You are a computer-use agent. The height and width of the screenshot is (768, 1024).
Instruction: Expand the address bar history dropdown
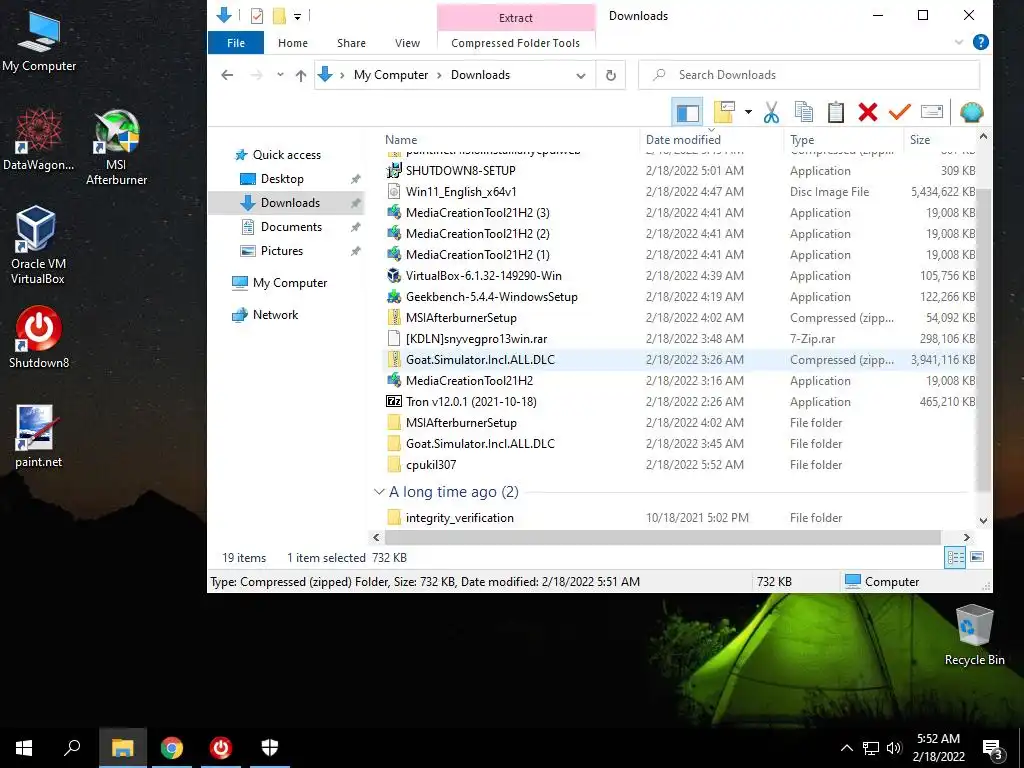tap(581, 76)
